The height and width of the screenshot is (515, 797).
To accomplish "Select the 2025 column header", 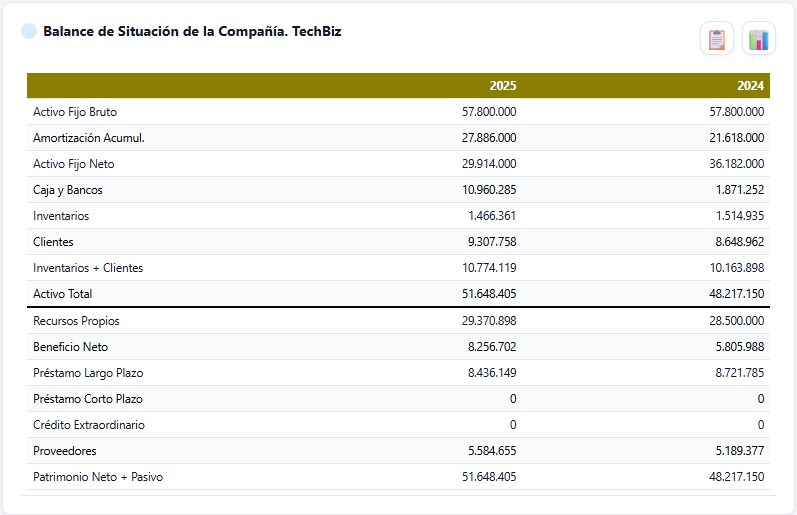I will click(503, 85).
